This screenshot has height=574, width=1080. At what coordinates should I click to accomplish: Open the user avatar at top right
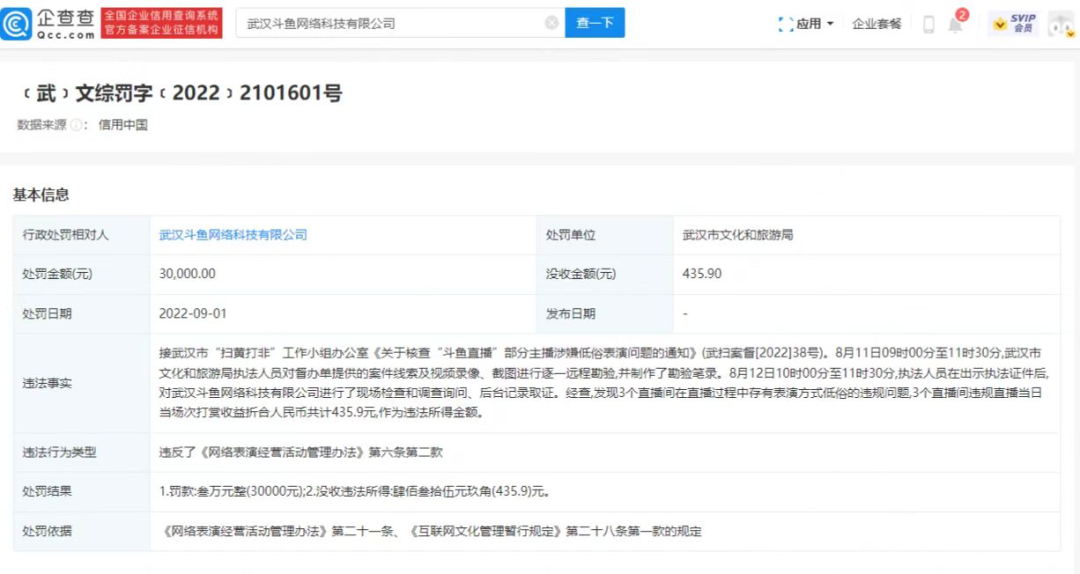point(1061,25)
